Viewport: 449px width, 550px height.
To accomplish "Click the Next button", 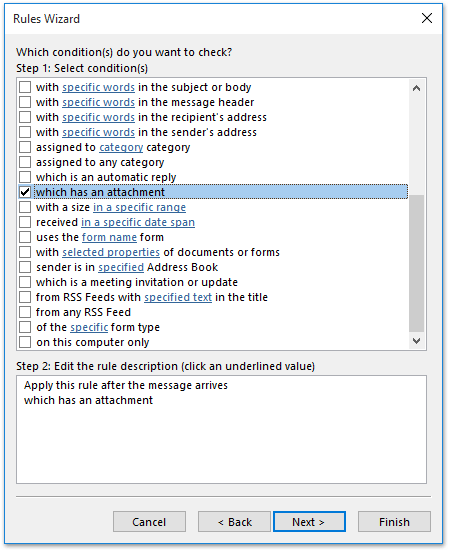I will click(x=309, y=522).
